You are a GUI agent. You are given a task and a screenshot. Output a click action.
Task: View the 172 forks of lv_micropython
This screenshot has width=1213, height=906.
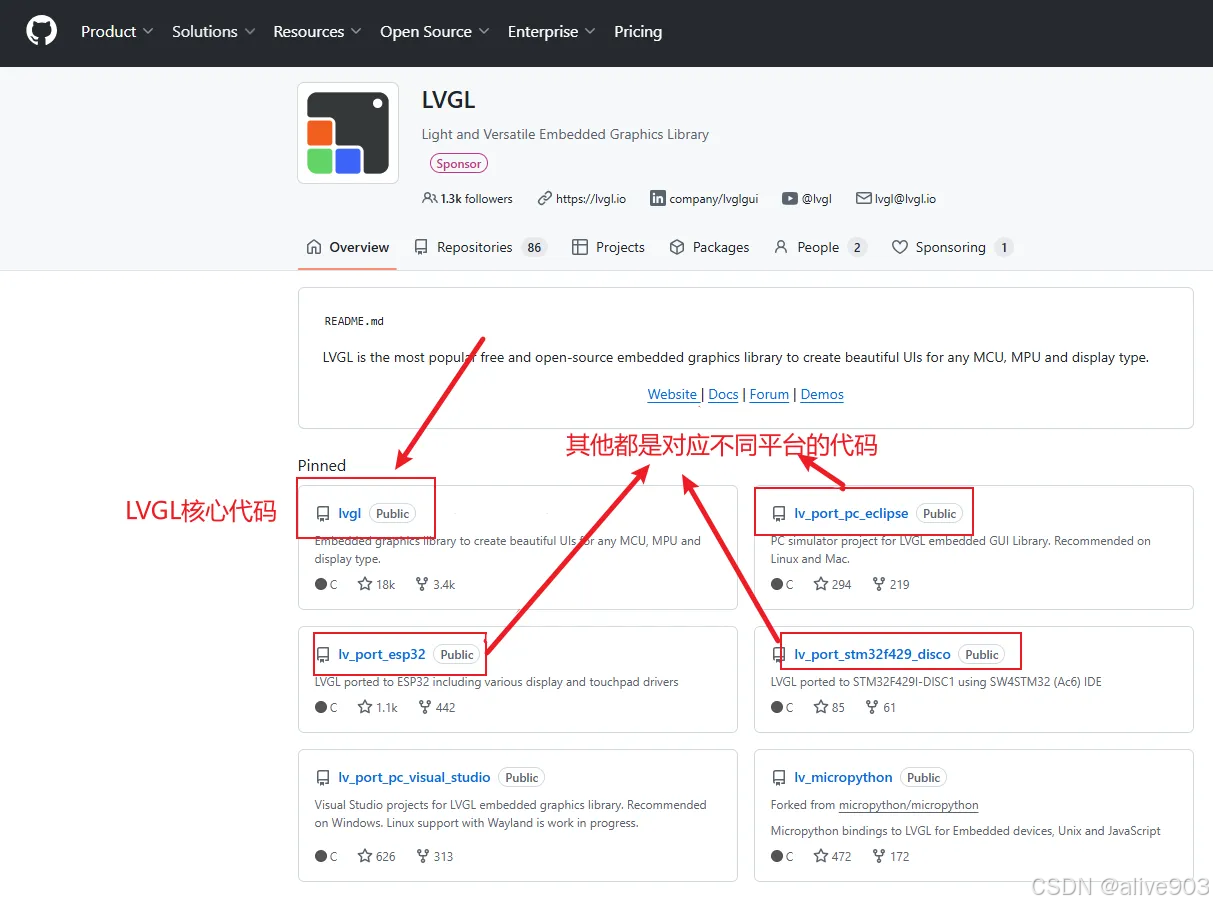891,856
